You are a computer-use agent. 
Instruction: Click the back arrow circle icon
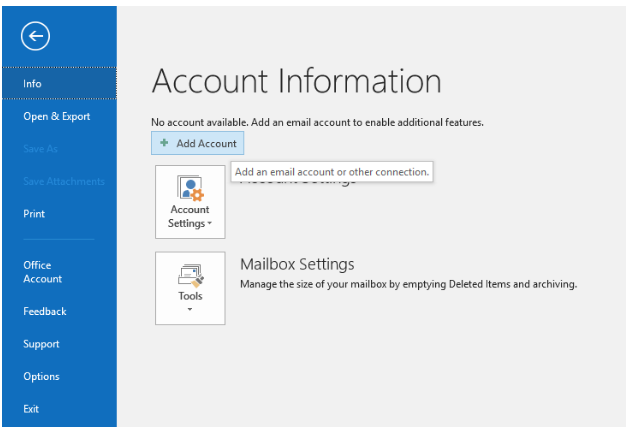click(x=35, y=36)
